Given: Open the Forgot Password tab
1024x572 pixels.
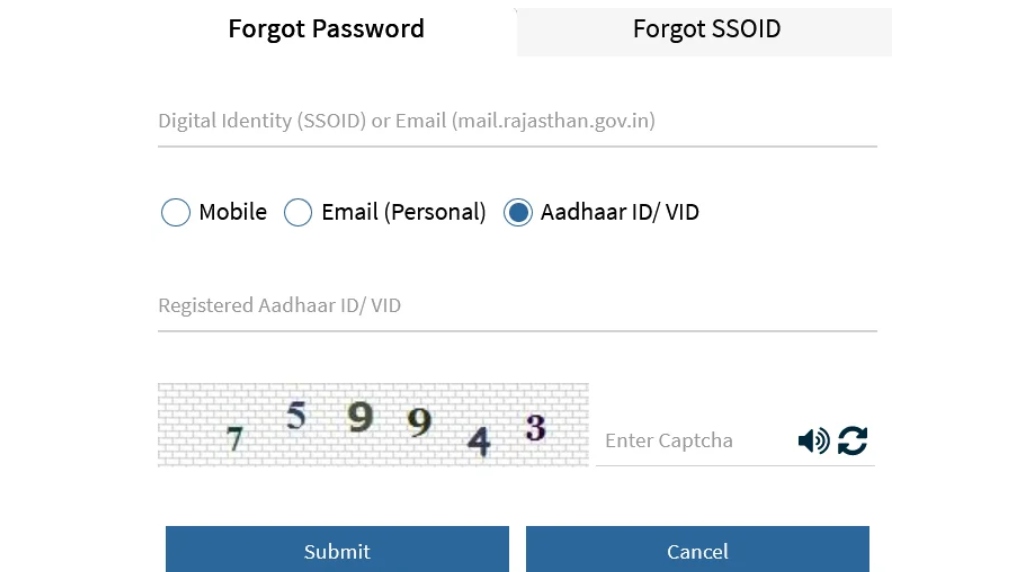Looking at the screenshot, I should [326, 29].
